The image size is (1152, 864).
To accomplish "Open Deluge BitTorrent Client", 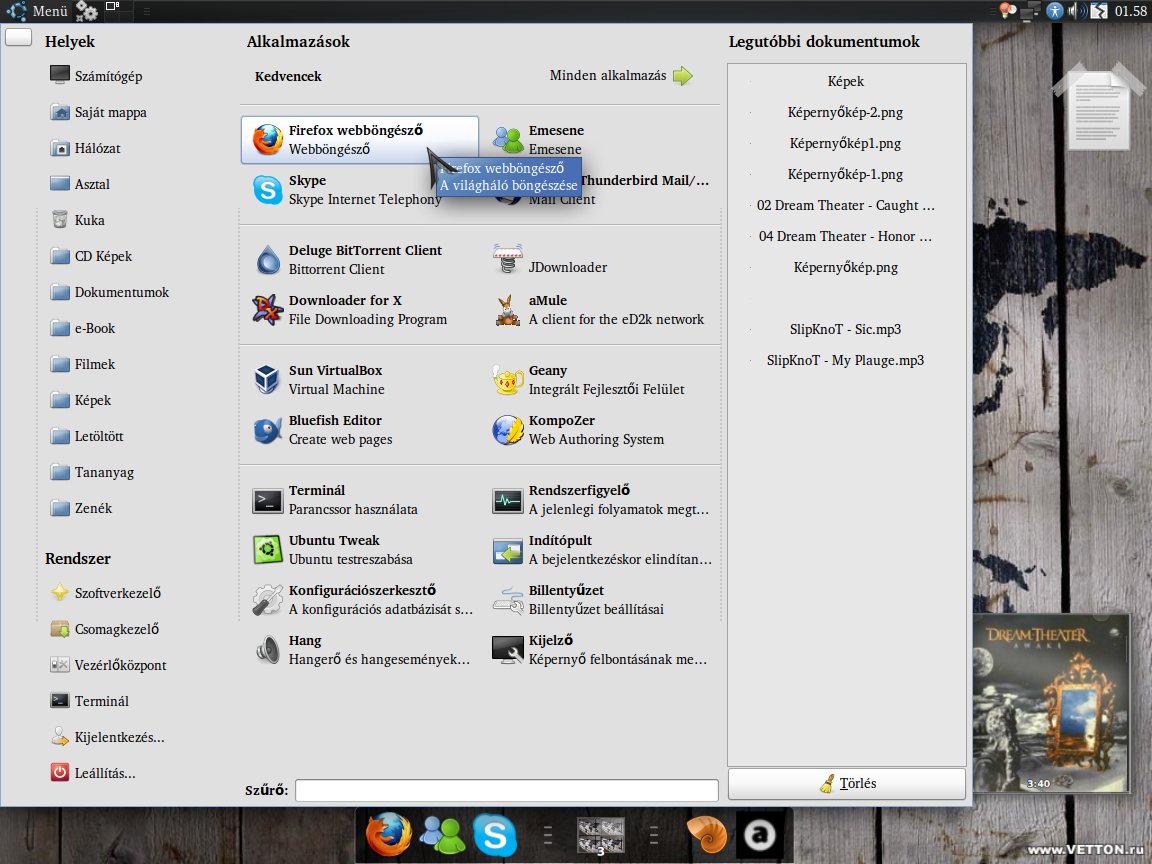I will pos(359,259).
